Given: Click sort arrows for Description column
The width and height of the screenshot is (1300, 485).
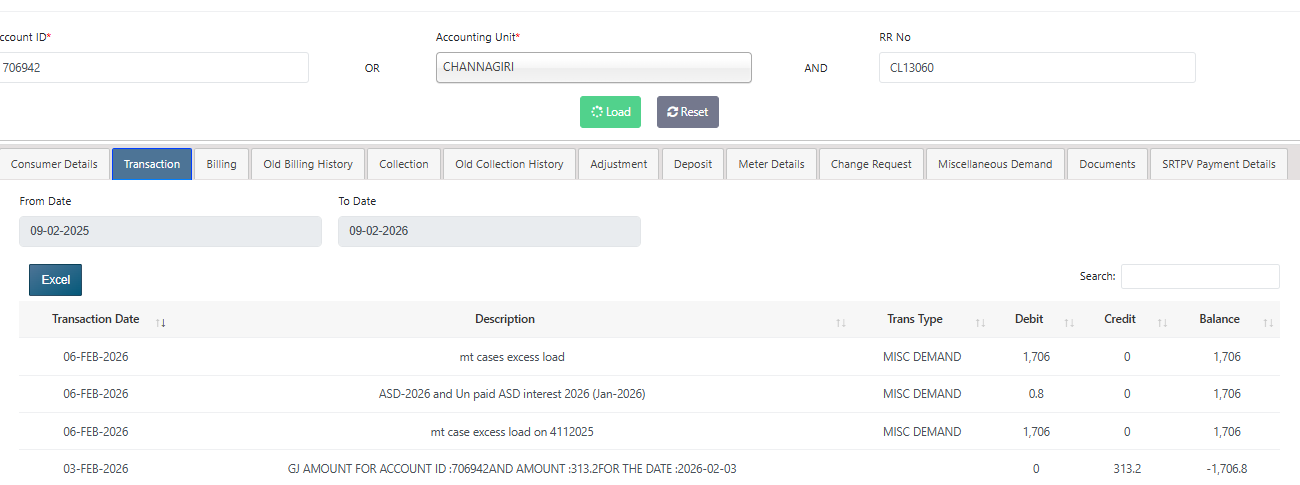Looking at the screenshot, I should click(841, 322).
